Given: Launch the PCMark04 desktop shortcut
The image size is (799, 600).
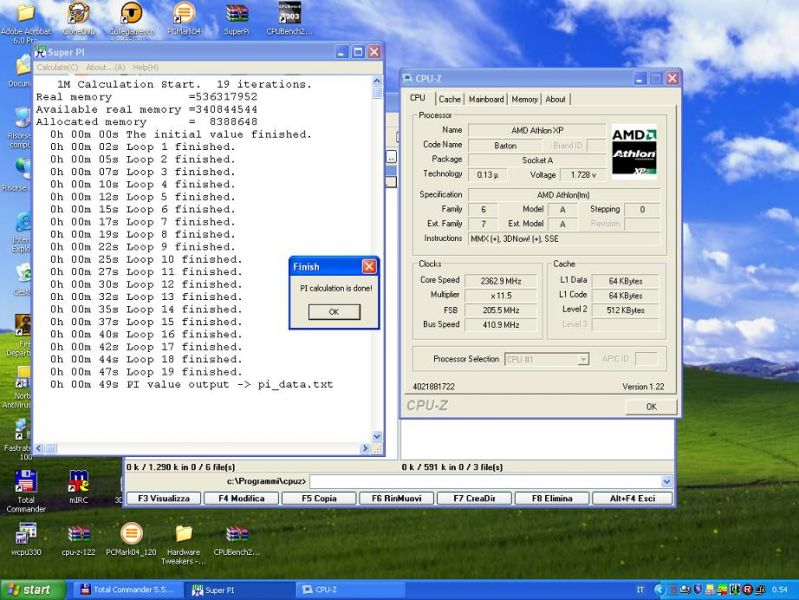Looking at the screenshot, I should pos(184,14).
